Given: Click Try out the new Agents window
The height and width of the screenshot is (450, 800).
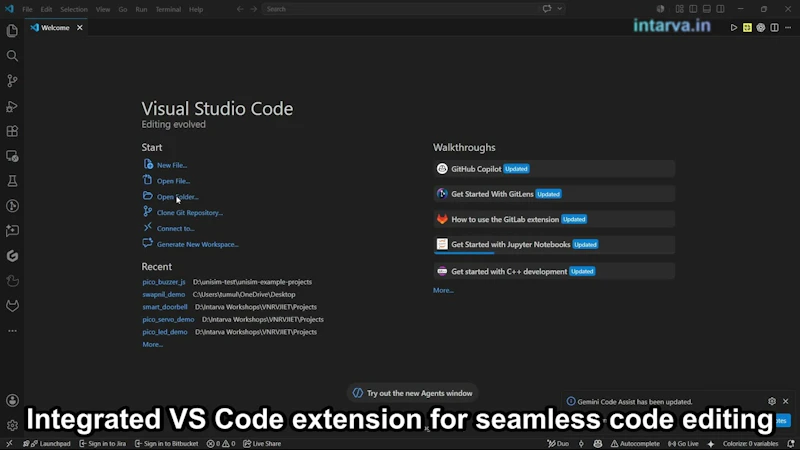Looking at the screenshot, I should pos(412,393).
